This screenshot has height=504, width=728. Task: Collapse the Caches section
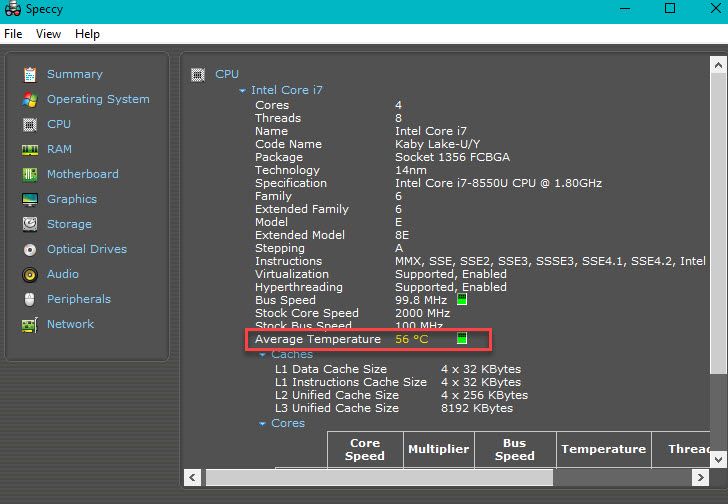coord(262,355)
